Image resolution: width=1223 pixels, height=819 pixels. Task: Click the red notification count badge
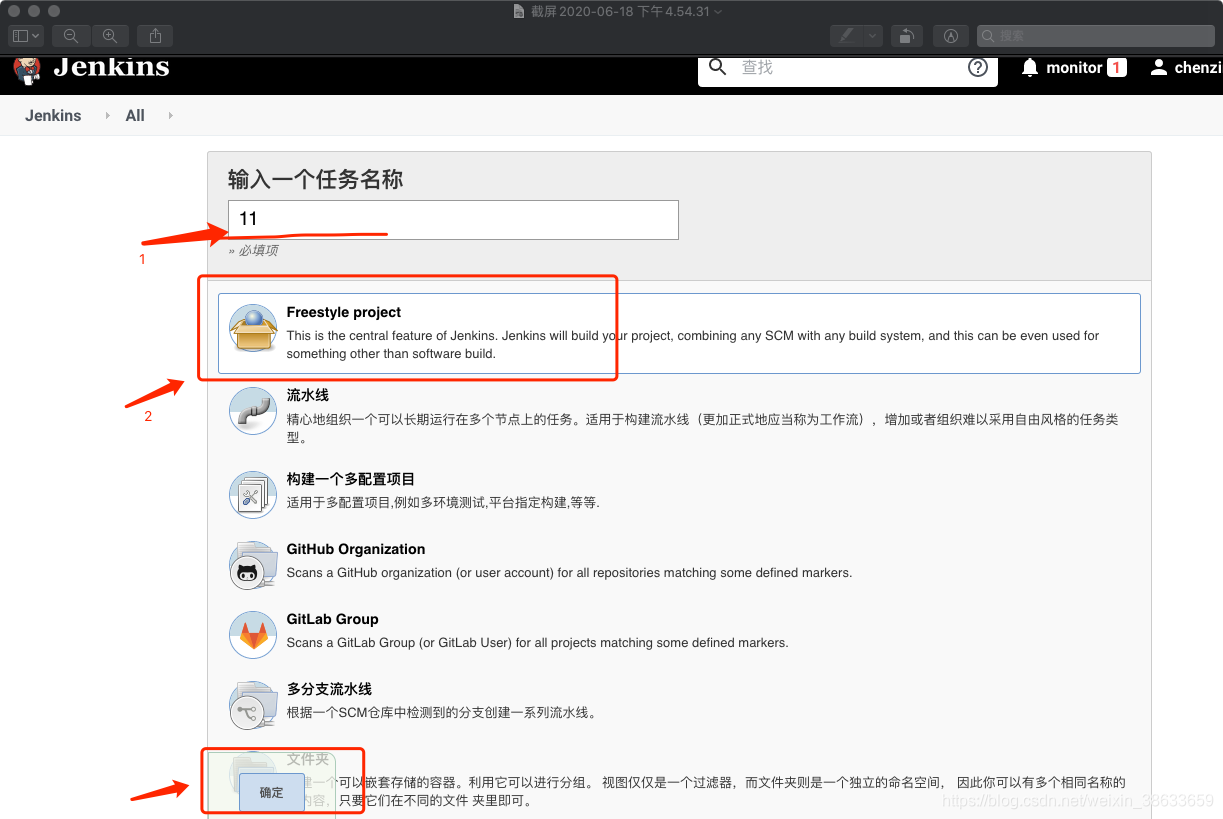(1117, 68)
